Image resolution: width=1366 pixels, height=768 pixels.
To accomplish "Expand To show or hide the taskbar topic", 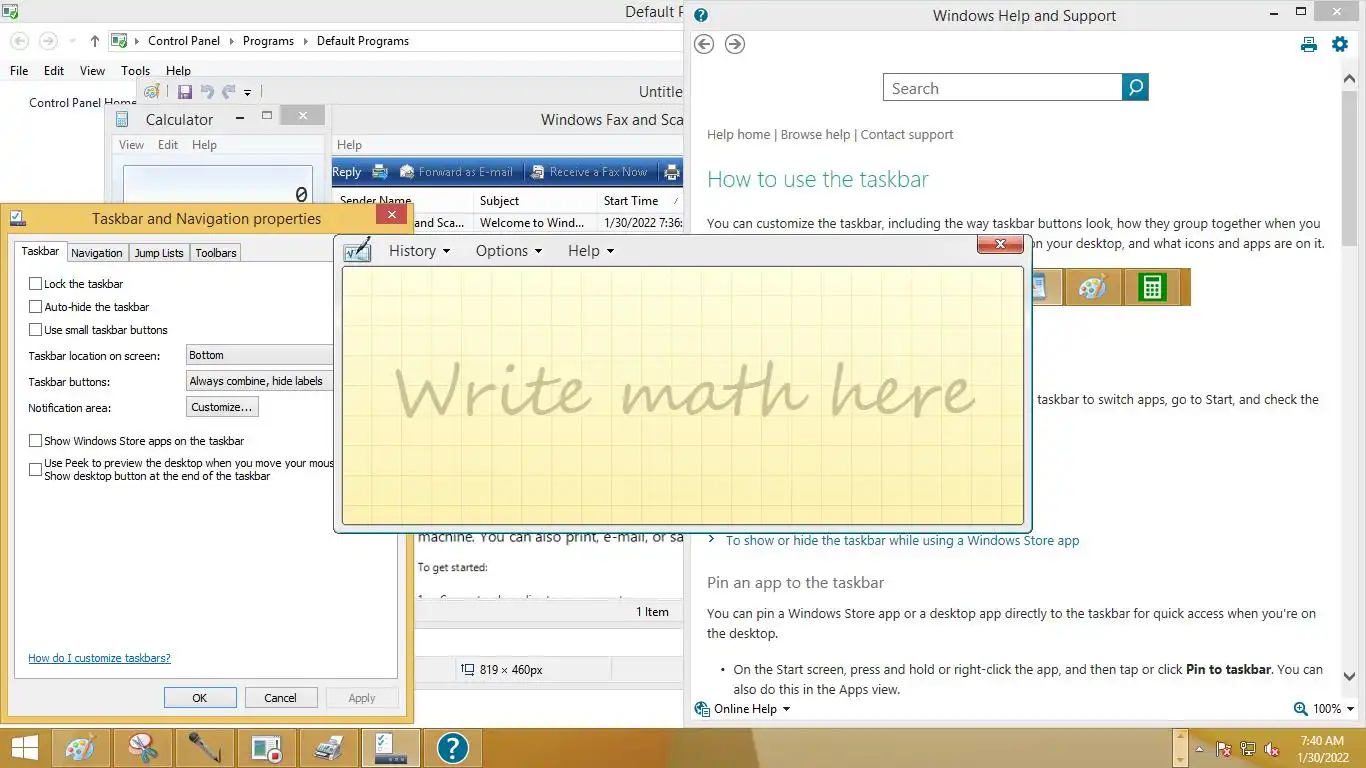I will pos(903,540).
